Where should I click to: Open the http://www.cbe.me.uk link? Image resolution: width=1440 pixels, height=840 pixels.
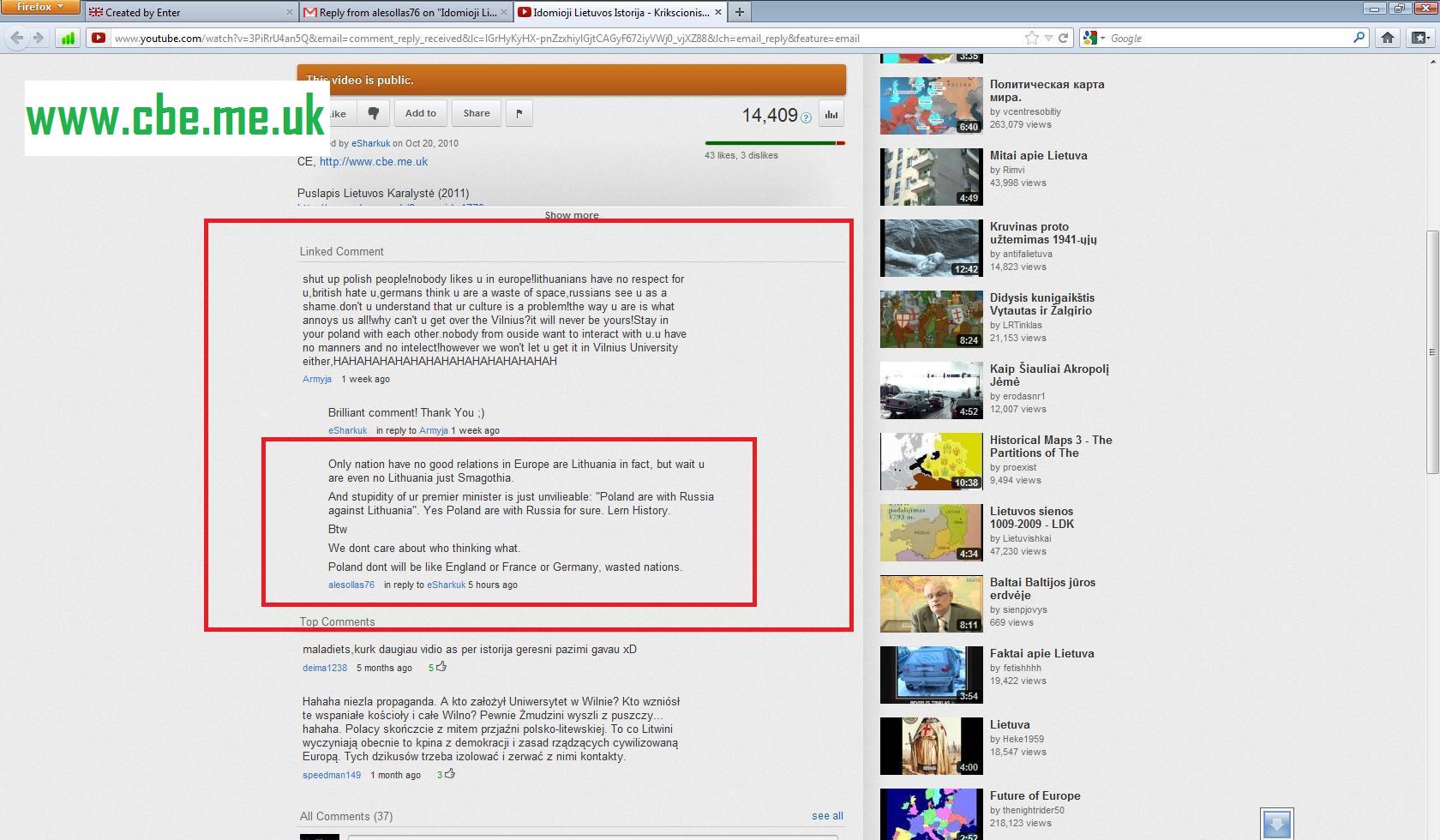pos(374,161)
